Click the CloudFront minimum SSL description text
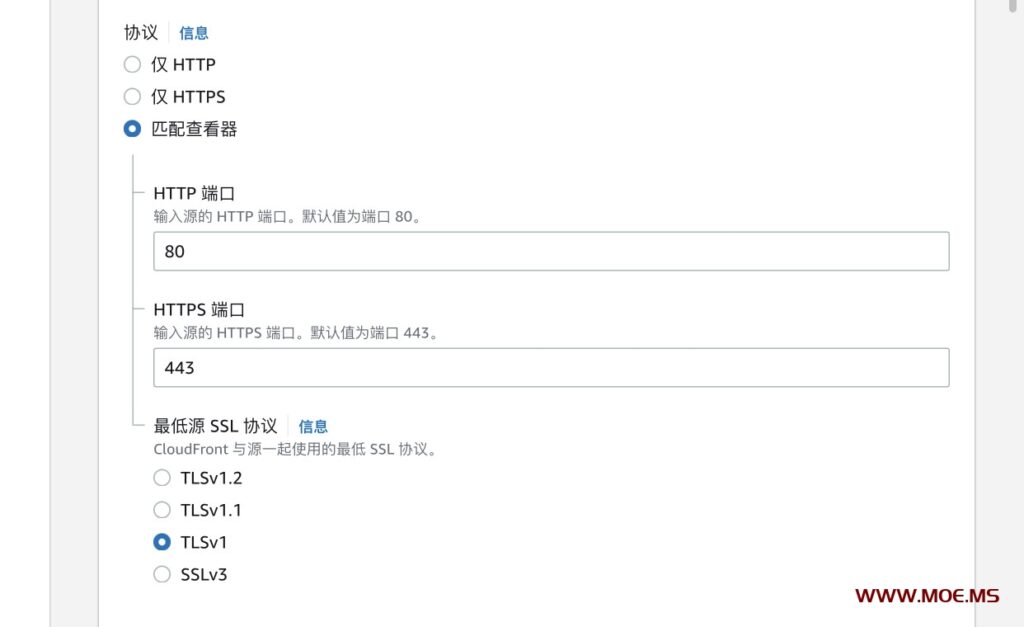The height and width of the screenshot is (627, 1024). tap(295, 449)
